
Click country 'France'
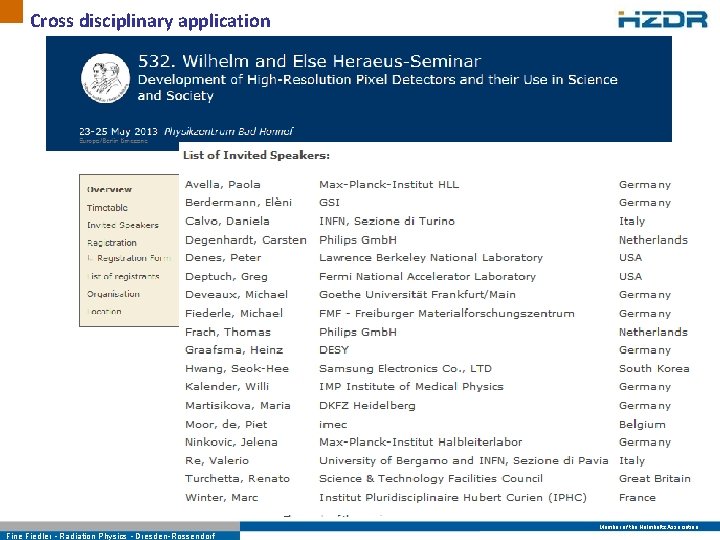pyautogui.click(x=637, y=497)
